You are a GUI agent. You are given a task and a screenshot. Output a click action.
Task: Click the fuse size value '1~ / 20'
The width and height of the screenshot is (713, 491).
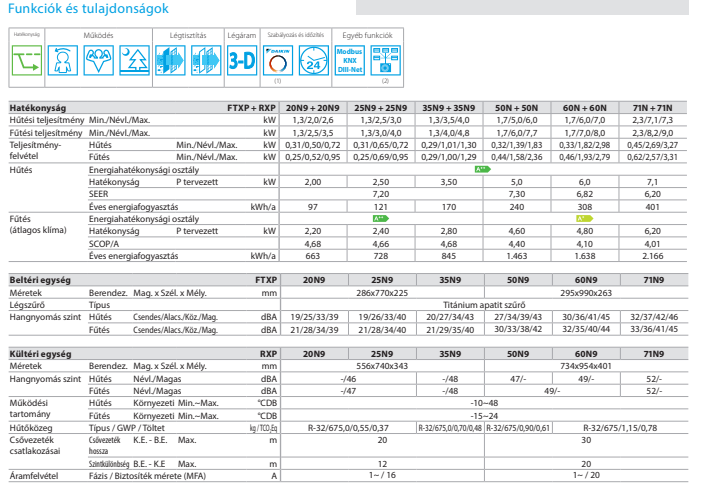tap(586, 475)
